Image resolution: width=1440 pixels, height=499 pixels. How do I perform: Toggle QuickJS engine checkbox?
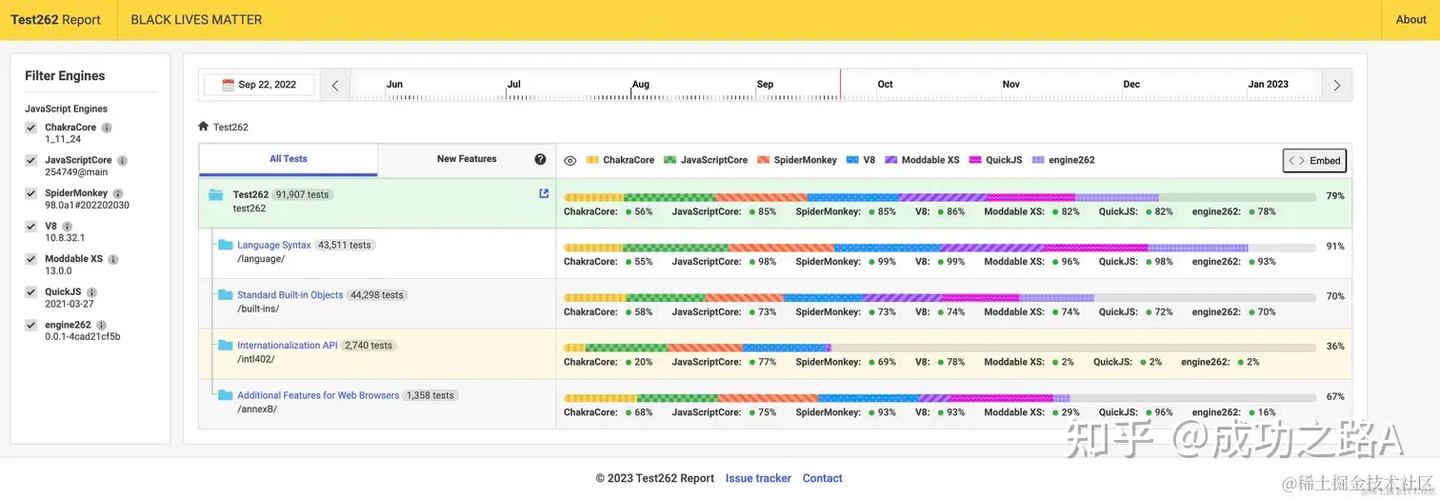click(x=31, y=292)
